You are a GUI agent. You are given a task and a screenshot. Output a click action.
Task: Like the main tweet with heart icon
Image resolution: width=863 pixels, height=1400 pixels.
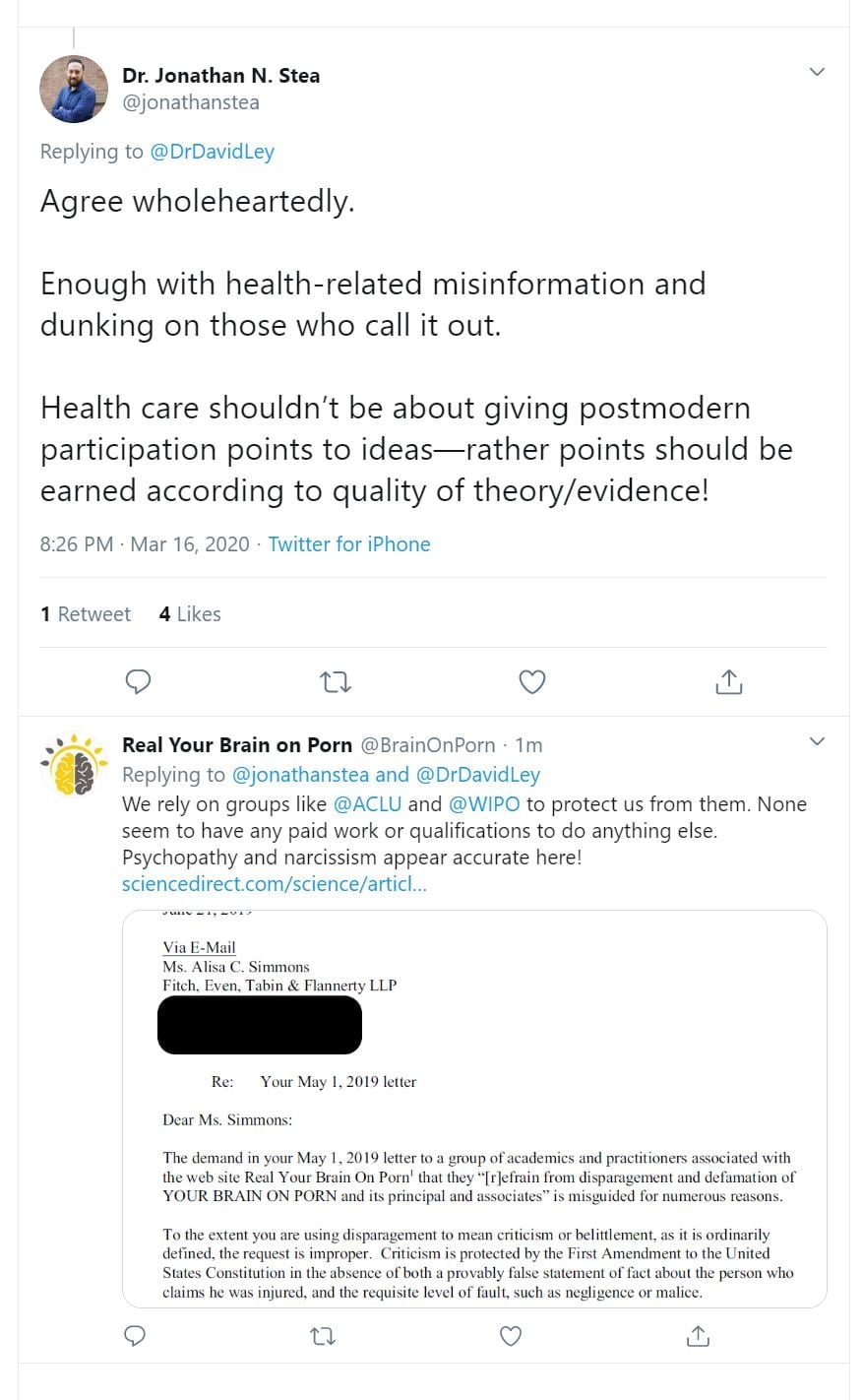(x=531, y=681)
